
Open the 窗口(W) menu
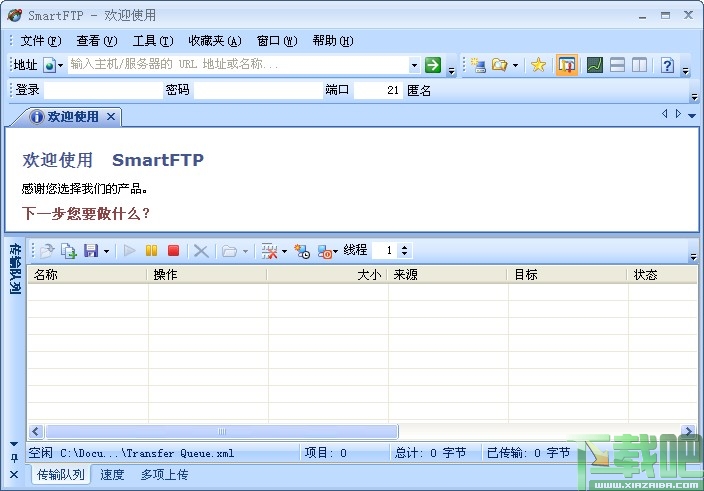point(277,41)
